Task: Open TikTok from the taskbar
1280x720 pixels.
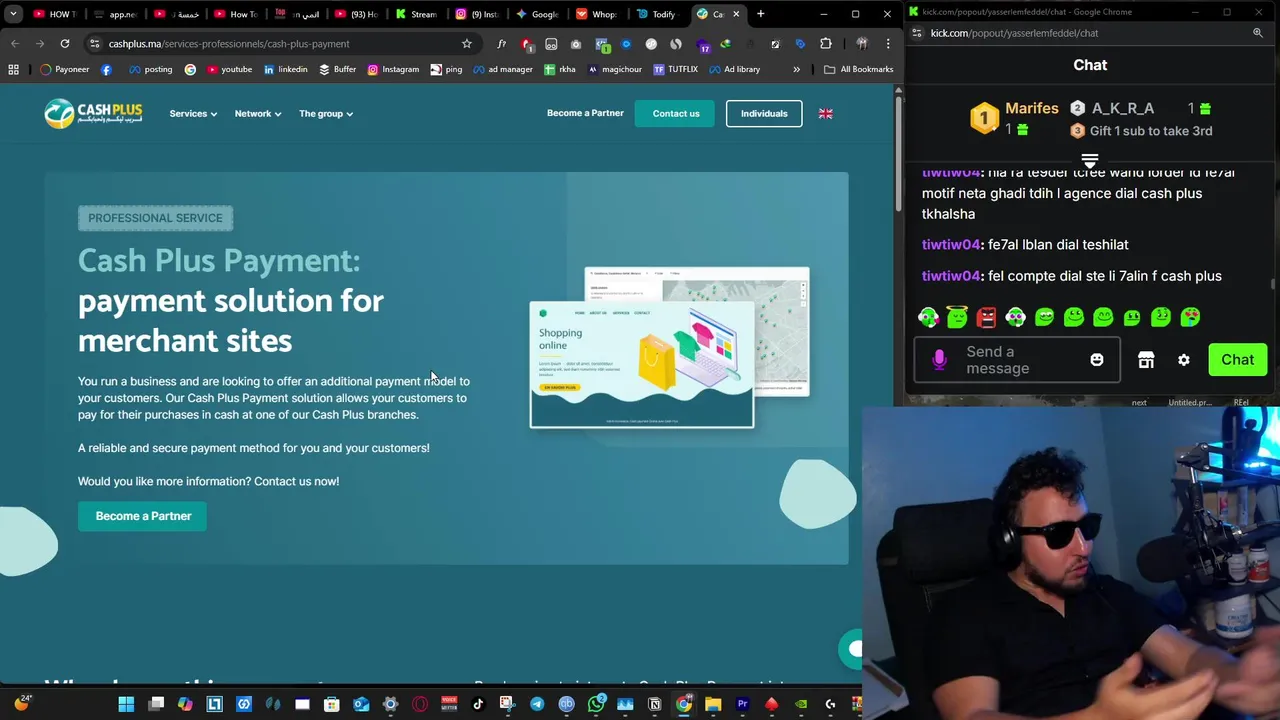Action: pos(478,704)
